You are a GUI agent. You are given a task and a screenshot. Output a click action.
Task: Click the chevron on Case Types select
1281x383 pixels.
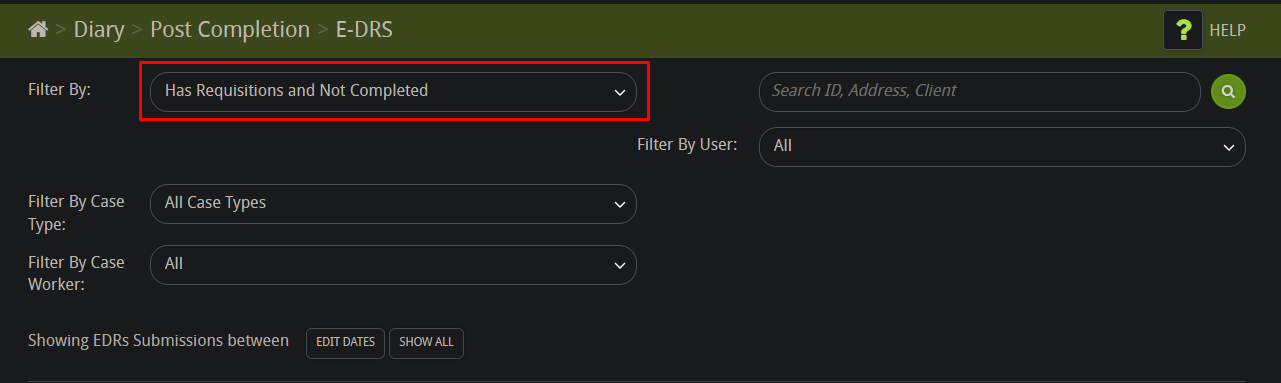point(619,204)
